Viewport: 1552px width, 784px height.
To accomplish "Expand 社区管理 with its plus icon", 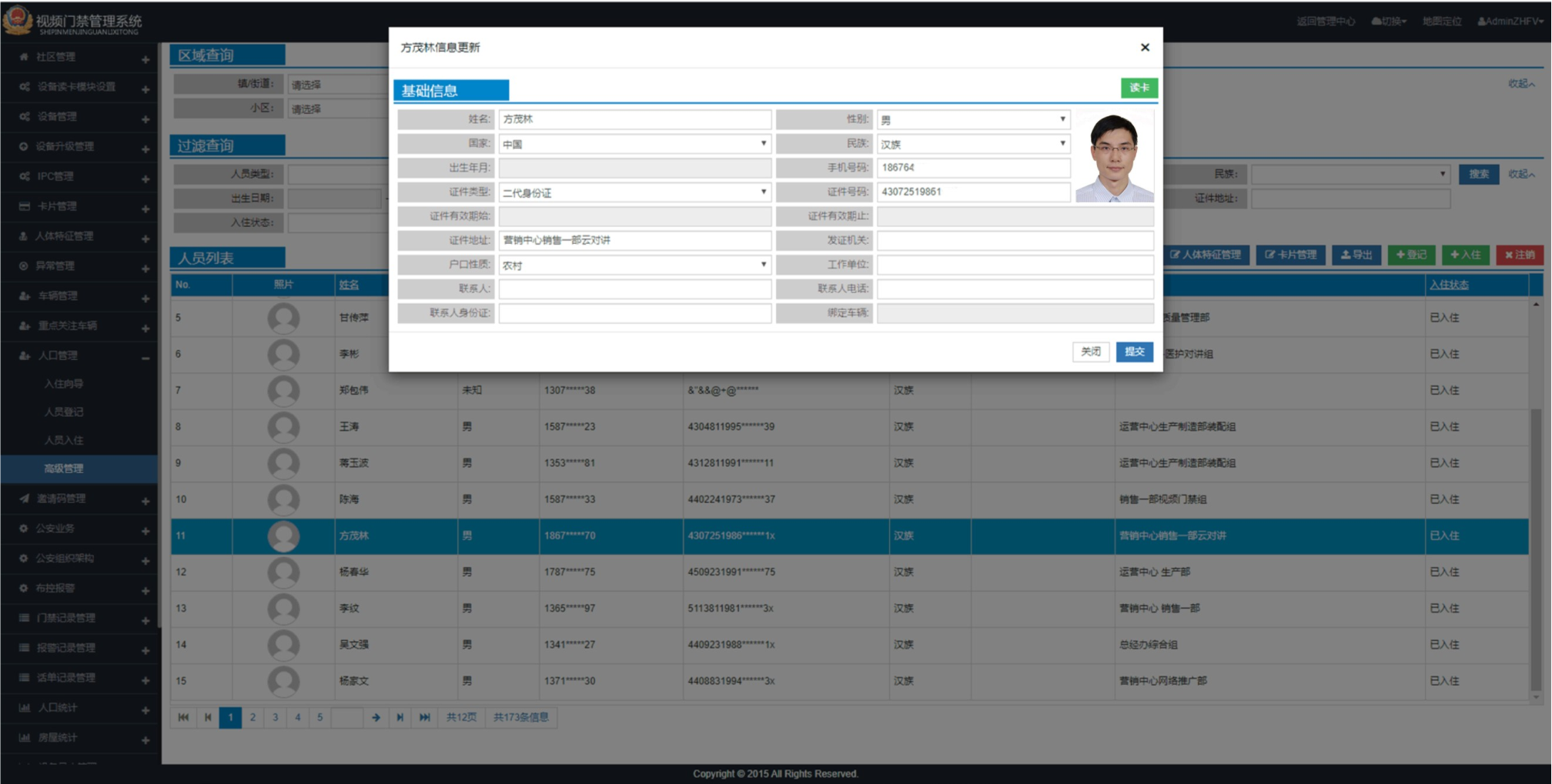I will [145, 59].
